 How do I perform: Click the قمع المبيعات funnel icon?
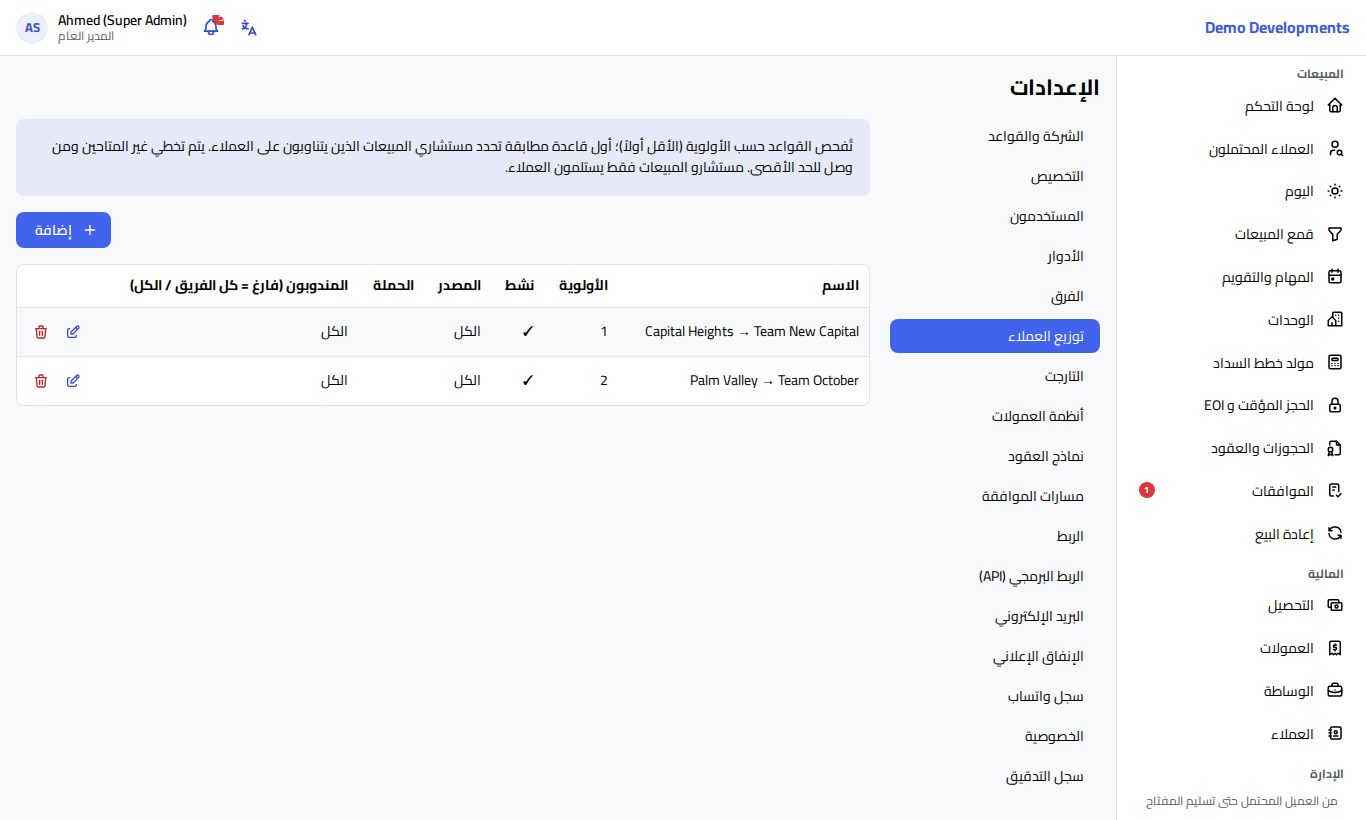click(x=1334, y=235)
